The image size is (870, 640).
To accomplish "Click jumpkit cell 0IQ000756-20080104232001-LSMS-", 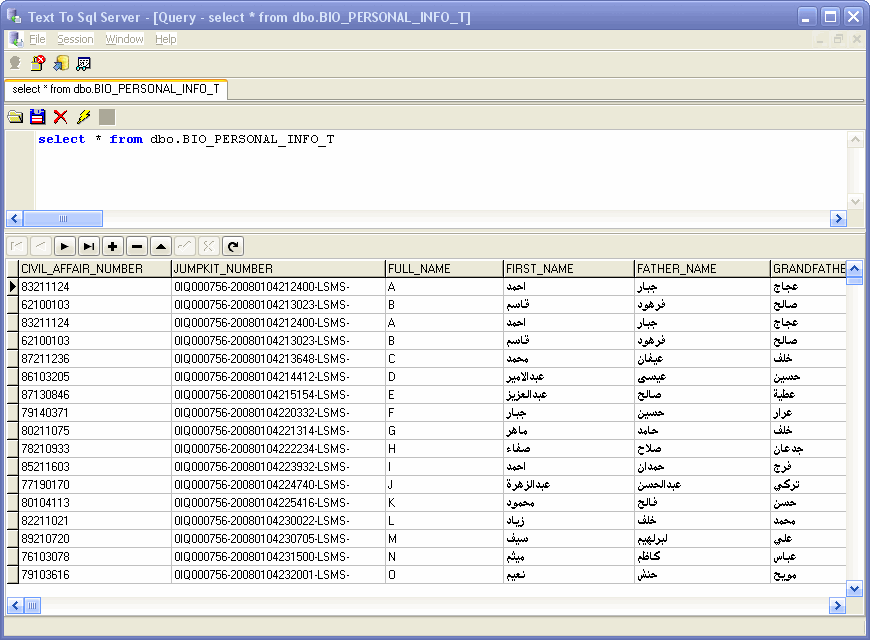I will [x=278, y=575].
